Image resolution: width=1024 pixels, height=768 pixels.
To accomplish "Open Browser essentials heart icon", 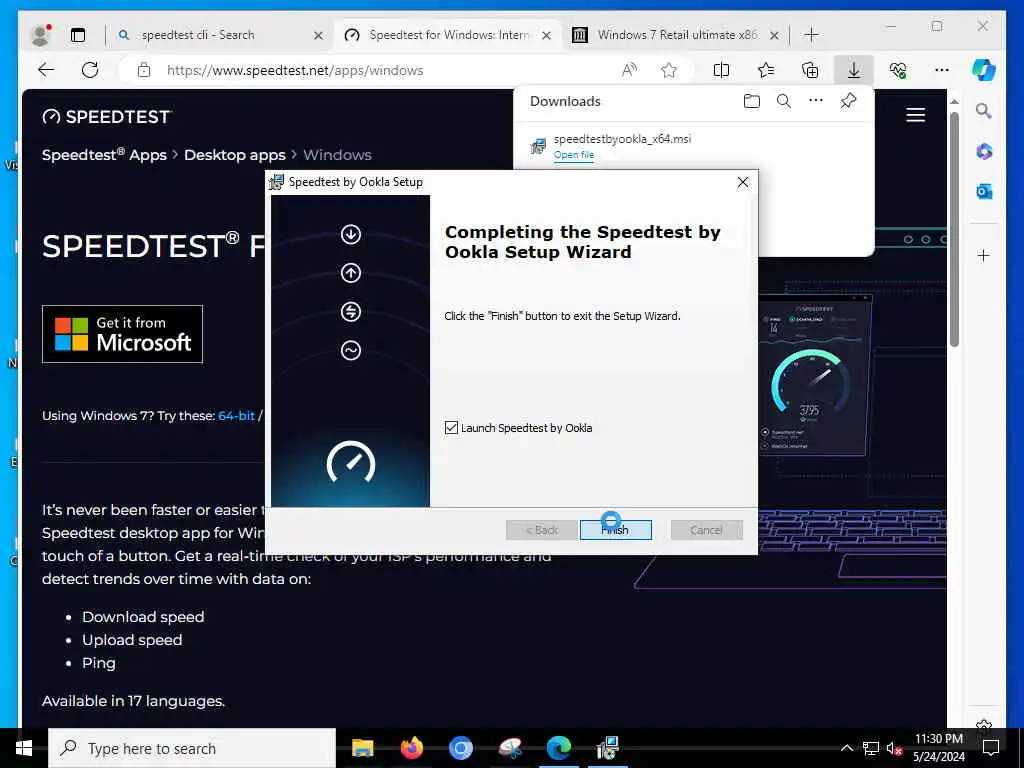I will point(898,70).
